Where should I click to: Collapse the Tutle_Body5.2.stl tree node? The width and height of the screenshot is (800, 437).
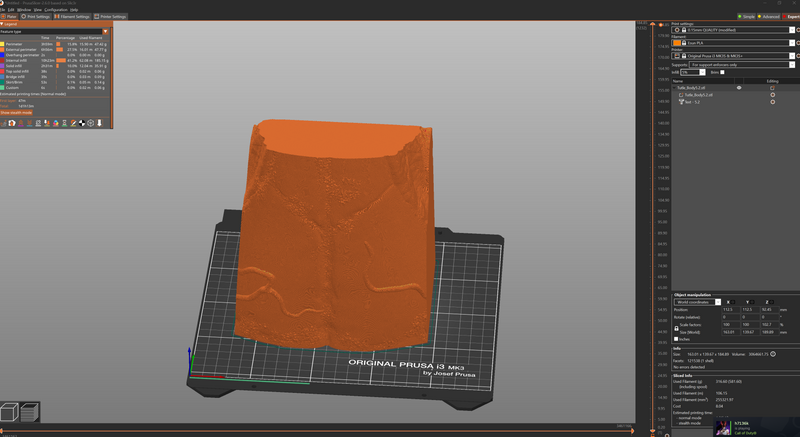coord(674,88)
